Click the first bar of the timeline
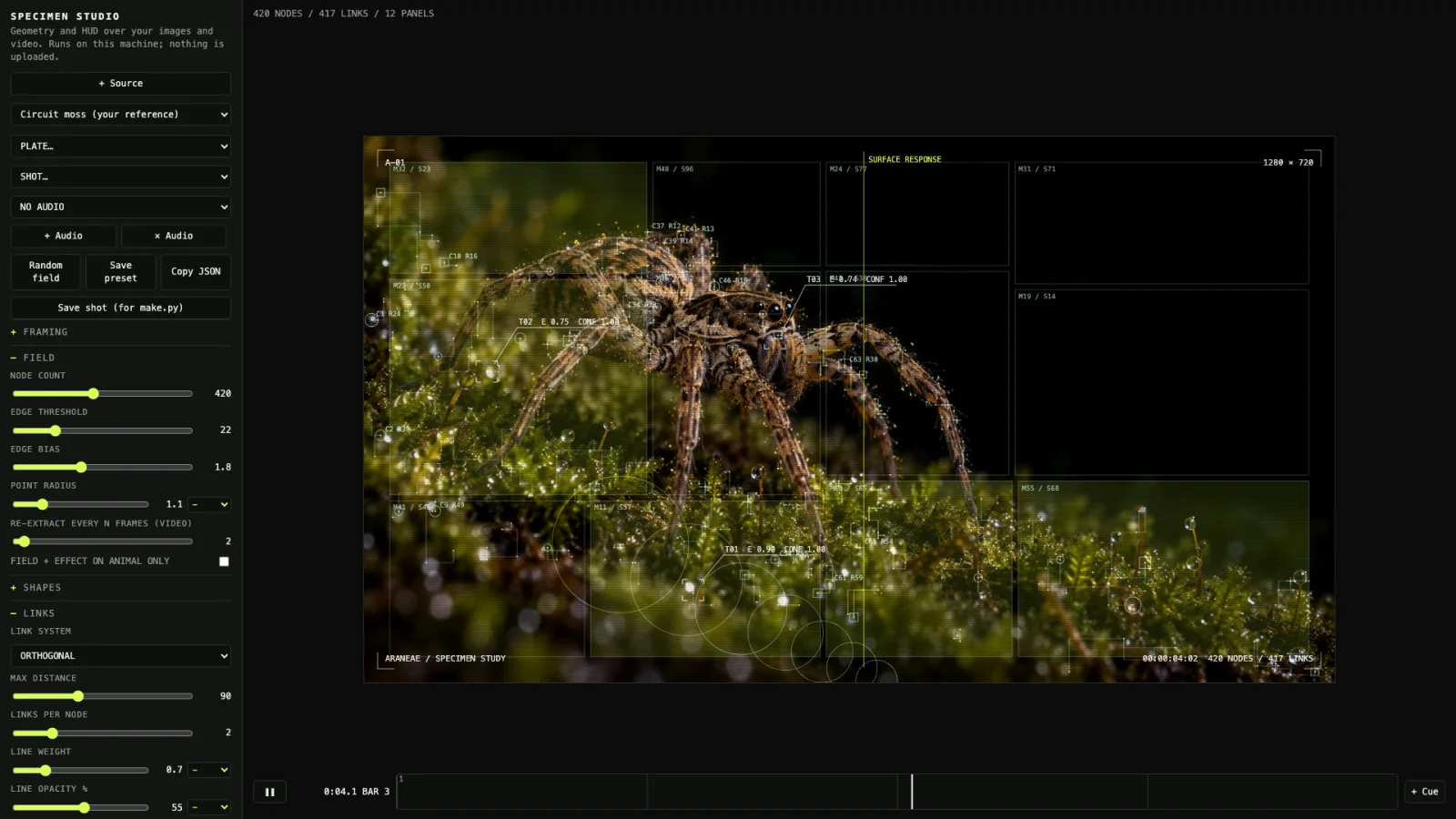 click(x=522, y=792)
